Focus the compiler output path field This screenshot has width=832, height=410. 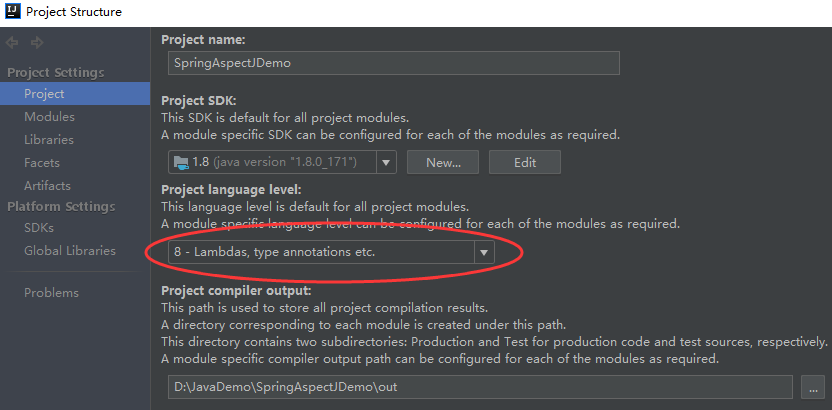point(480,387)
